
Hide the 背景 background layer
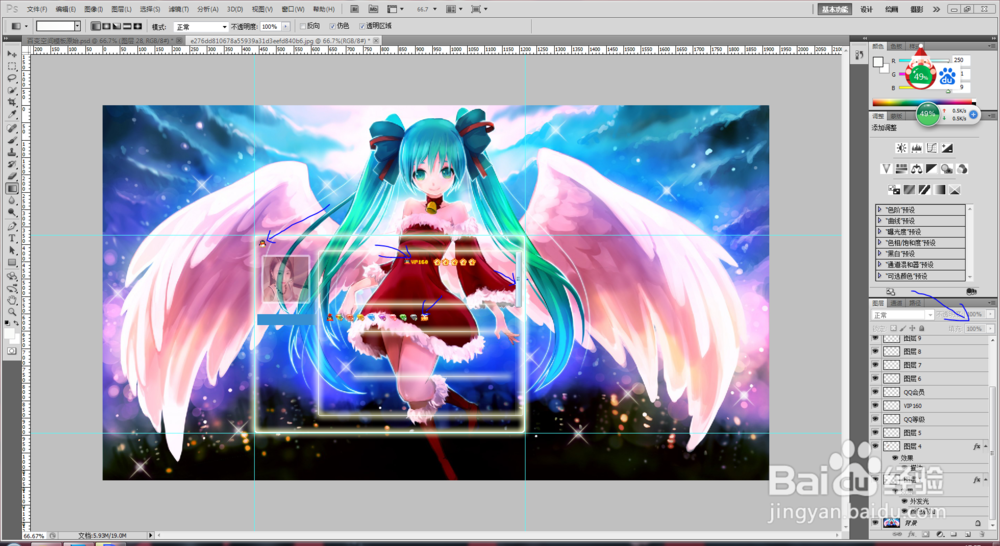875,522
